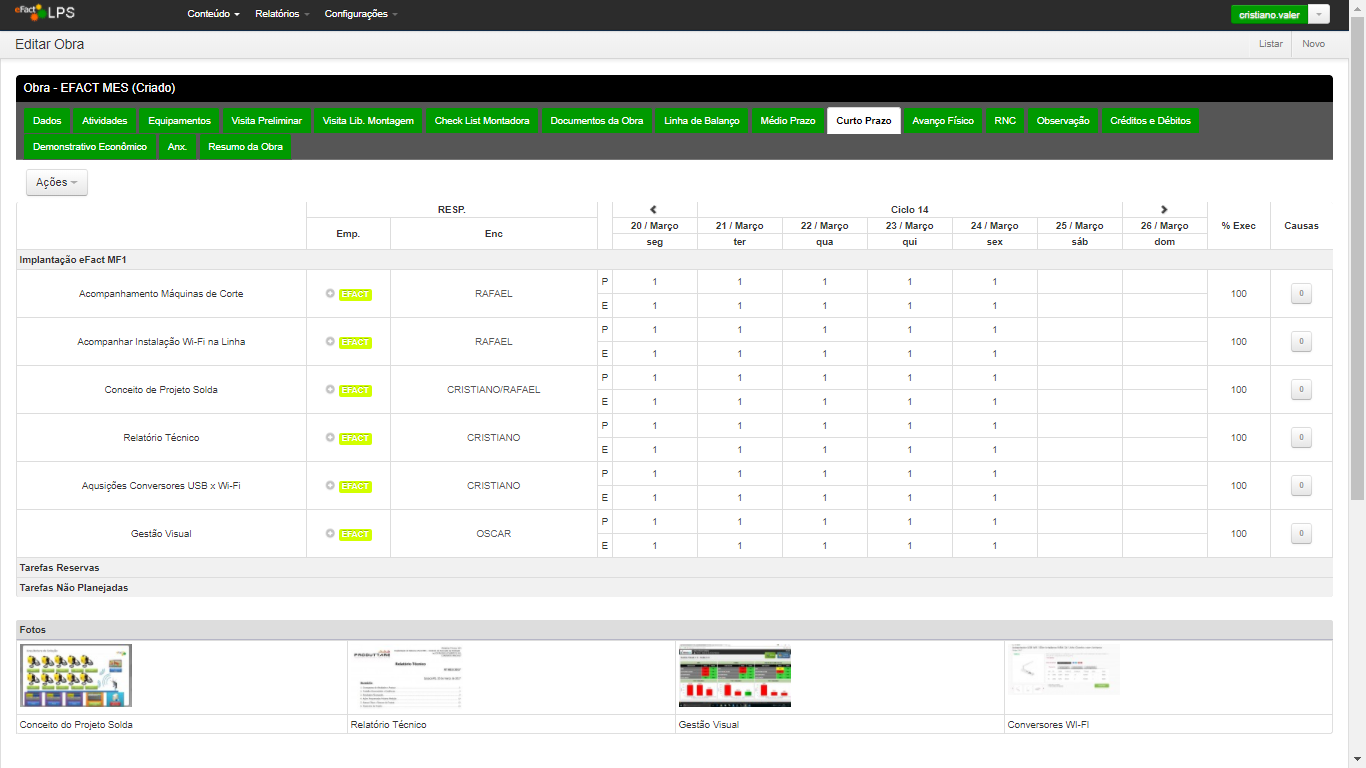Open the Conteúdo menu
This screenshot has height=768, width=1366.
point(213,14)
